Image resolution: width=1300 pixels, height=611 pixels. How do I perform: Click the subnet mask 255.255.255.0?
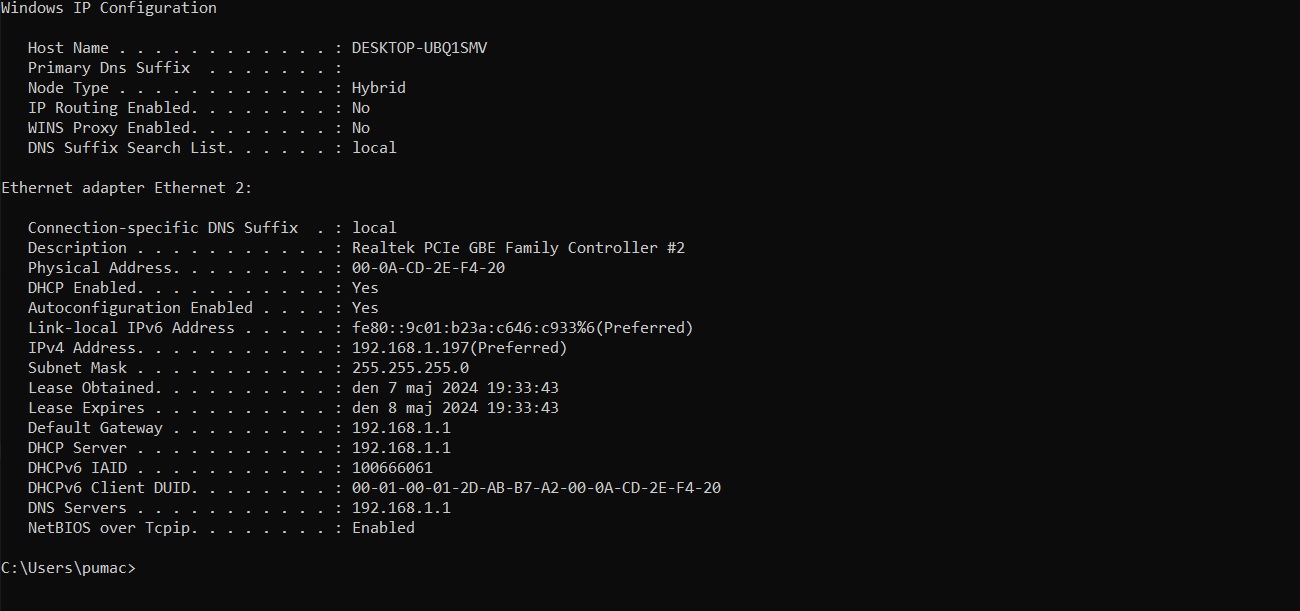click(x=410, y=368)
